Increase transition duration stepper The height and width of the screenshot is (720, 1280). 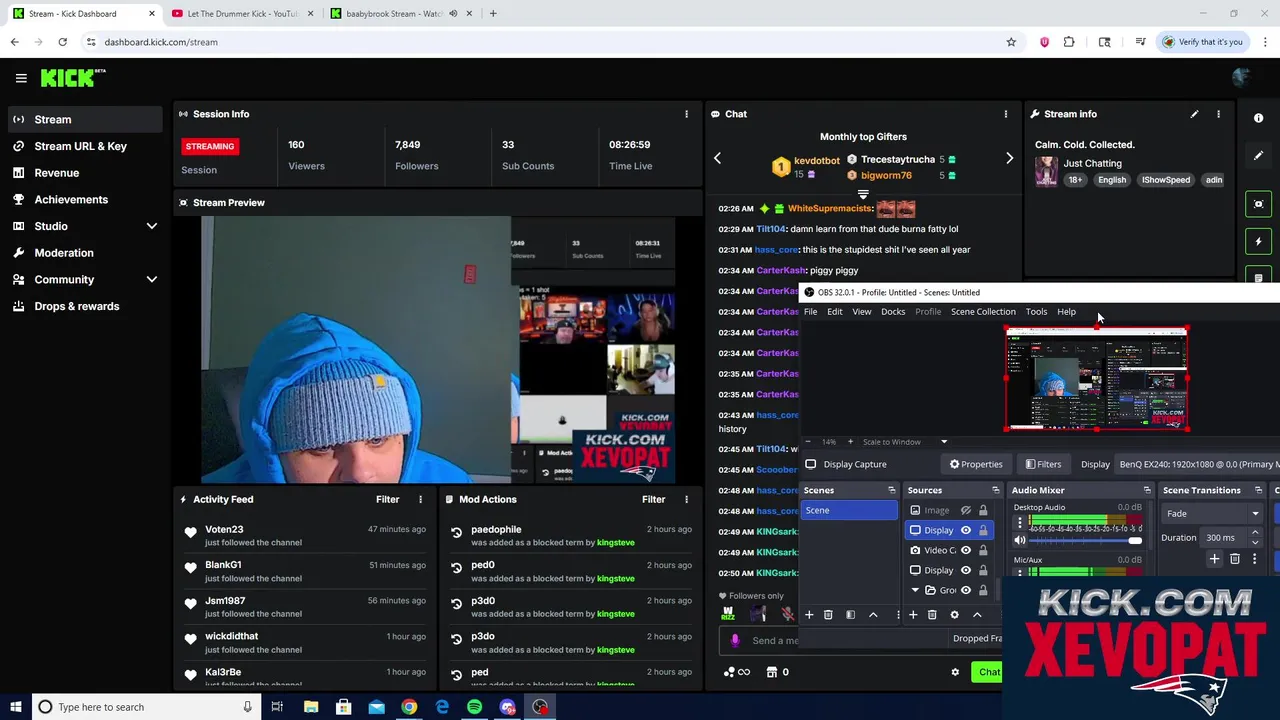coord(1255,533)
